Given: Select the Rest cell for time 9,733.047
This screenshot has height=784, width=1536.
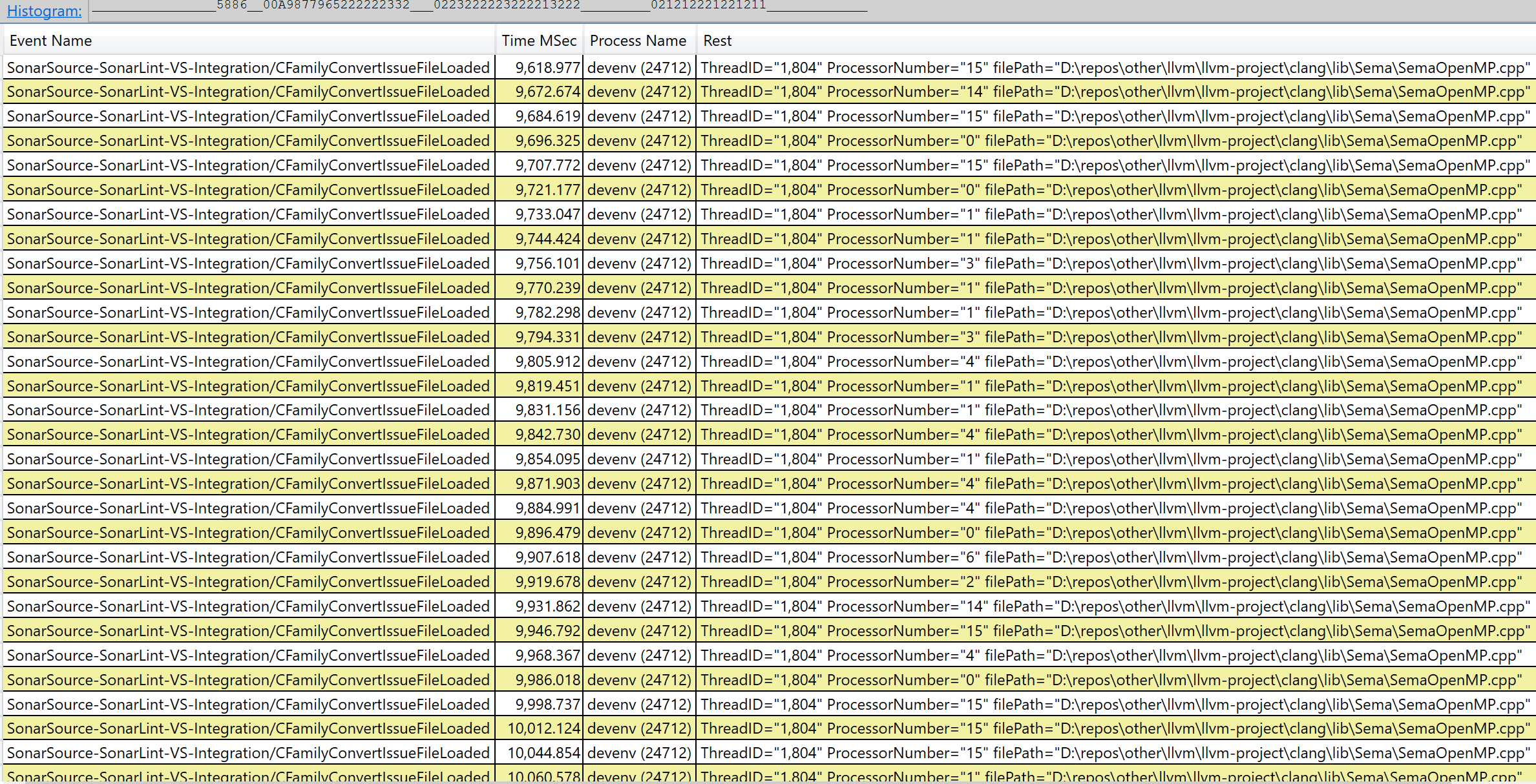Looking at the screenshot, I should click(x=1110, y=214).
